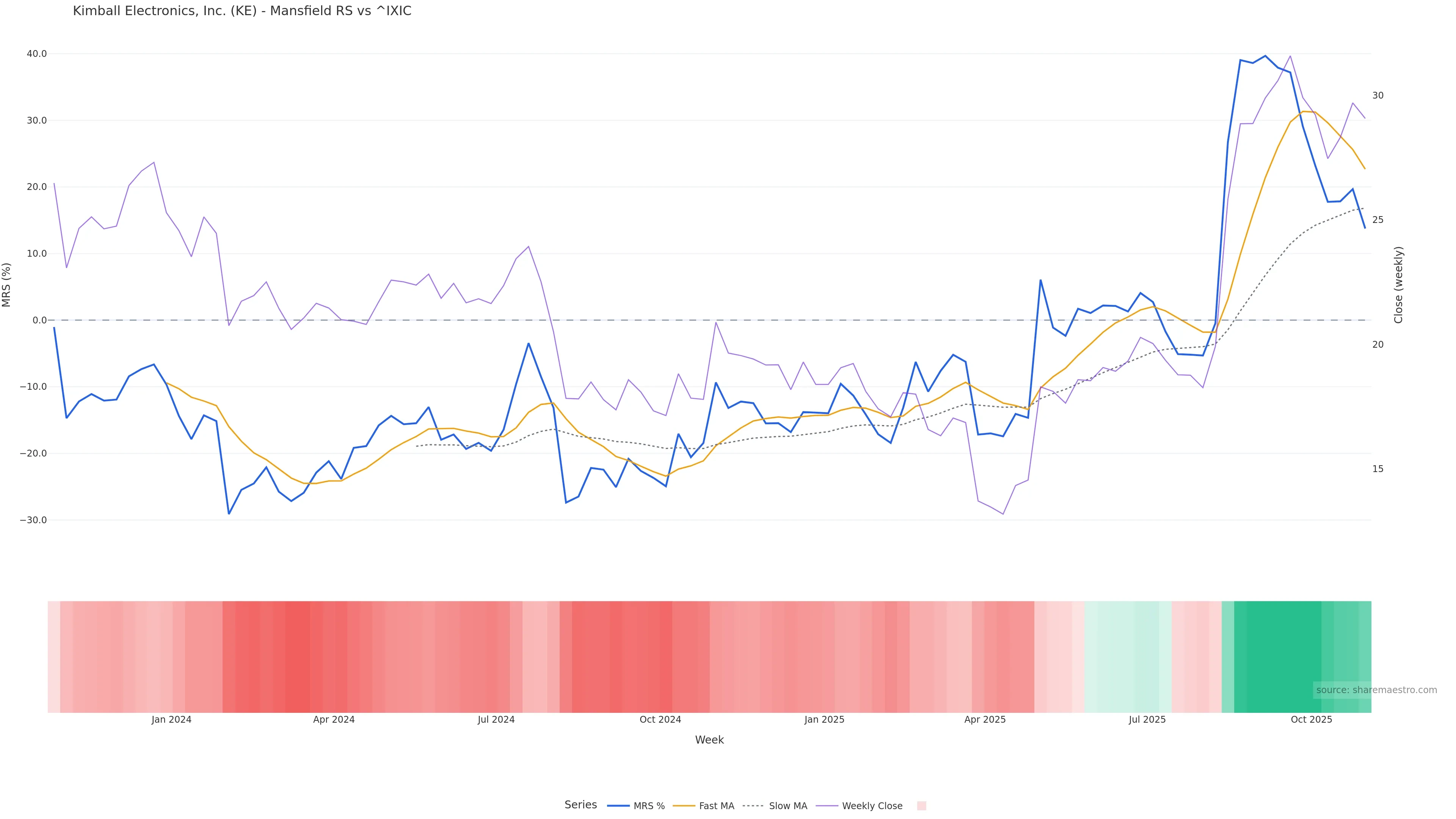Click the Apr 2025 x-axis tick label

tap(985, 720)
